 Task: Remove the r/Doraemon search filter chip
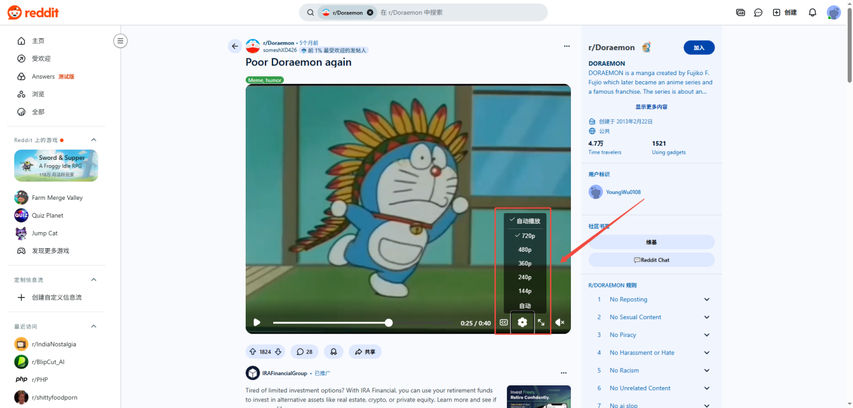click(x=370, y=13)
